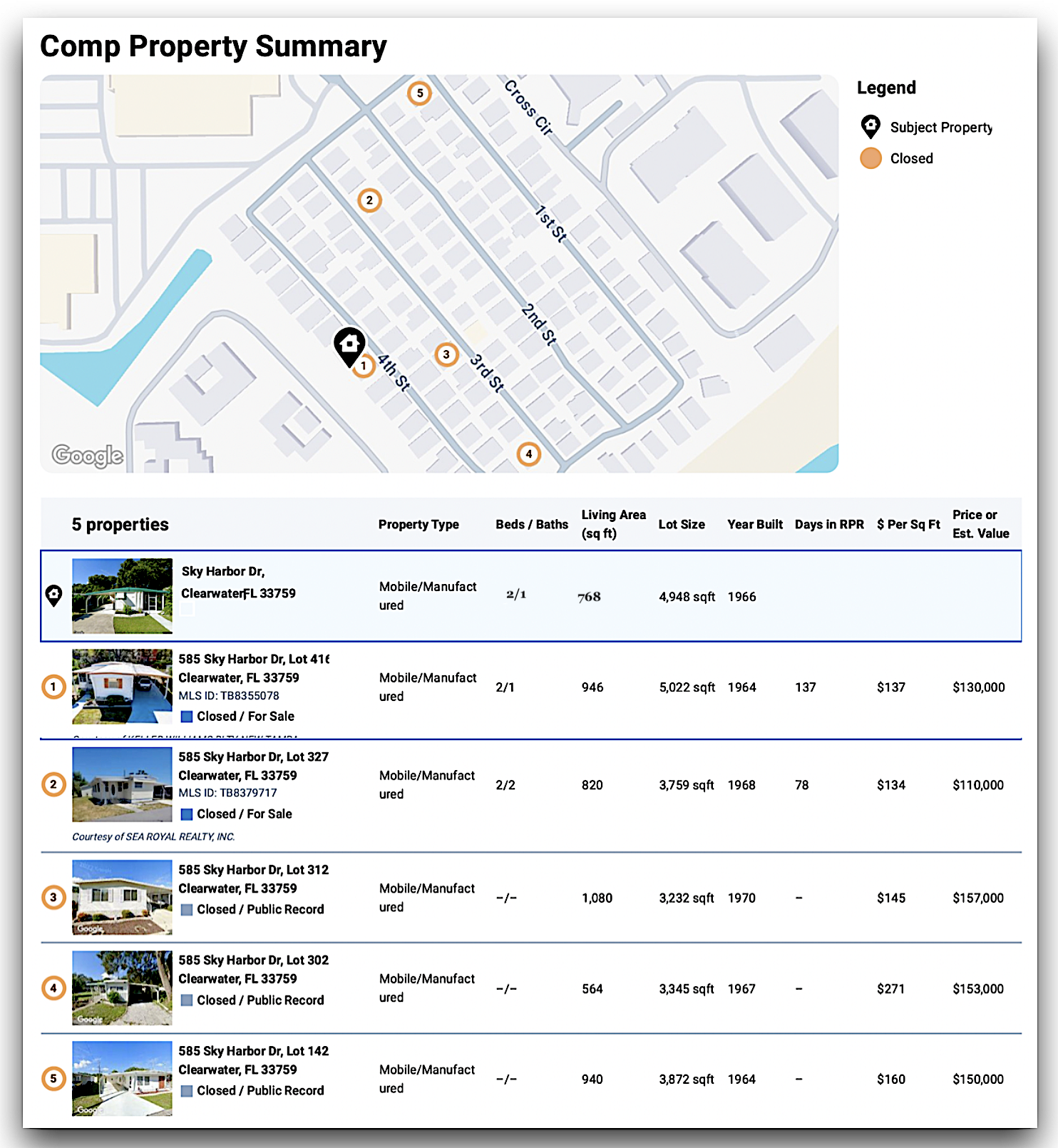Select map marker number 3
Image resolution: width=1058 pixels, height=1148 pixels.
tap(446, 354)
